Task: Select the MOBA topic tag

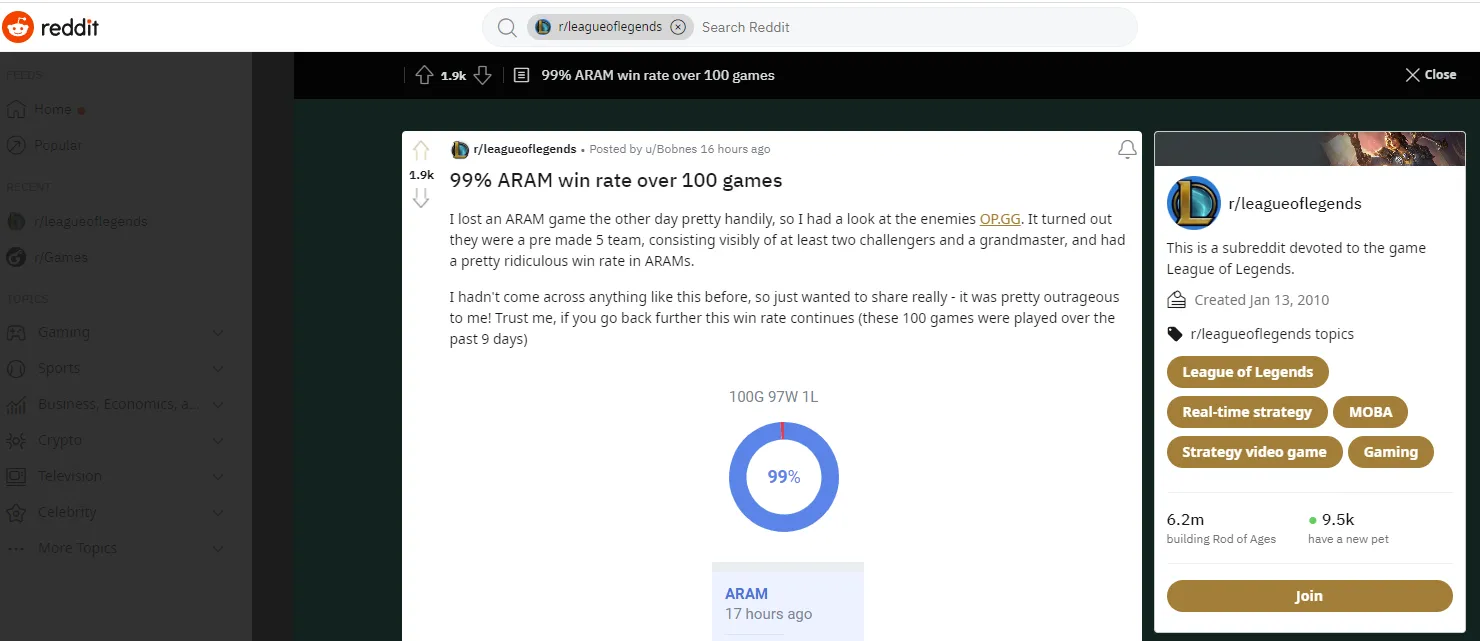Action: pyautogui.click(x=1370, y=412)
